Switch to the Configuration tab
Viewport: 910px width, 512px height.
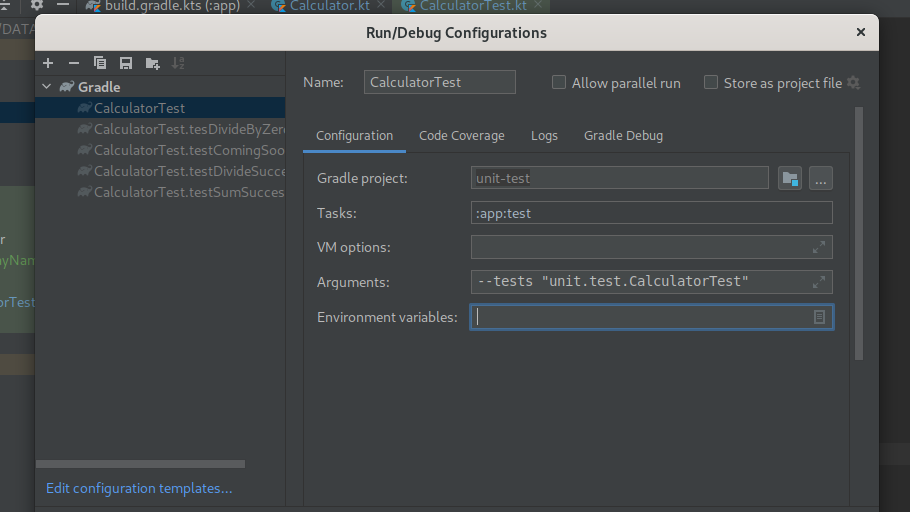[x=355, y=136]
